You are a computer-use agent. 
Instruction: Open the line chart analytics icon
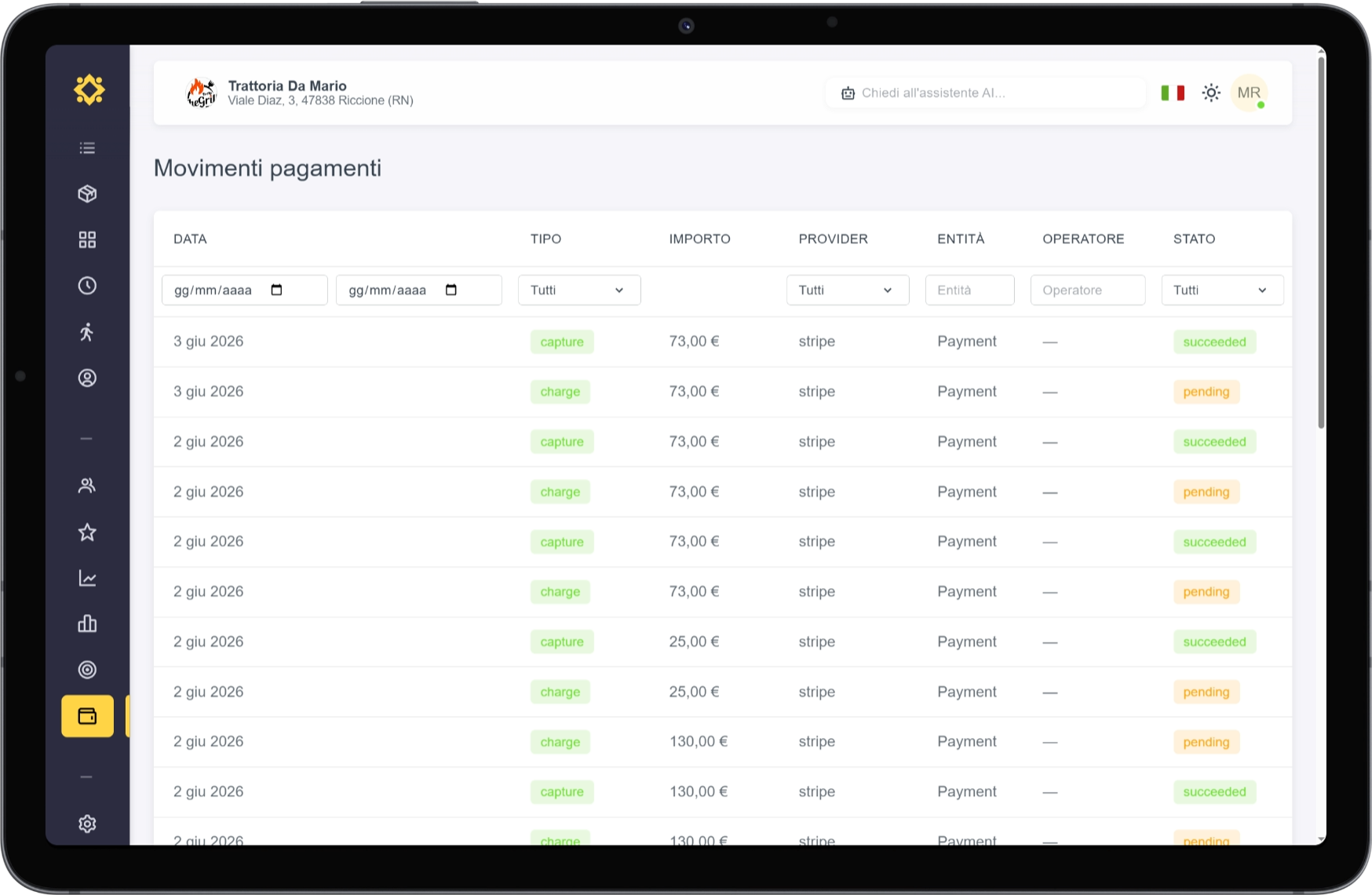(x=87, y=579)
